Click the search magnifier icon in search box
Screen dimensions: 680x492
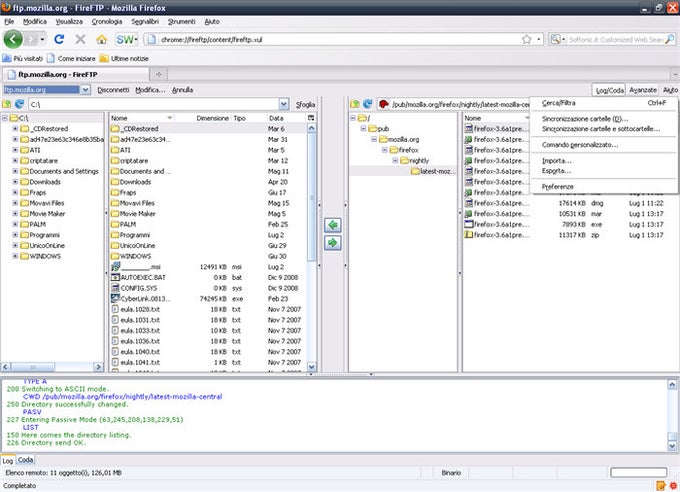pos(670,39)
